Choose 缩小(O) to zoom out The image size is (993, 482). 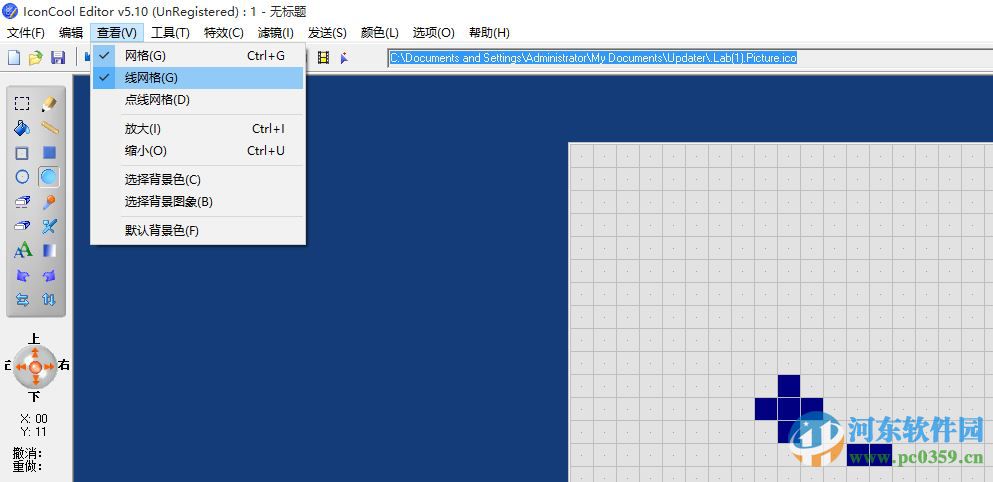pos(198,151)
